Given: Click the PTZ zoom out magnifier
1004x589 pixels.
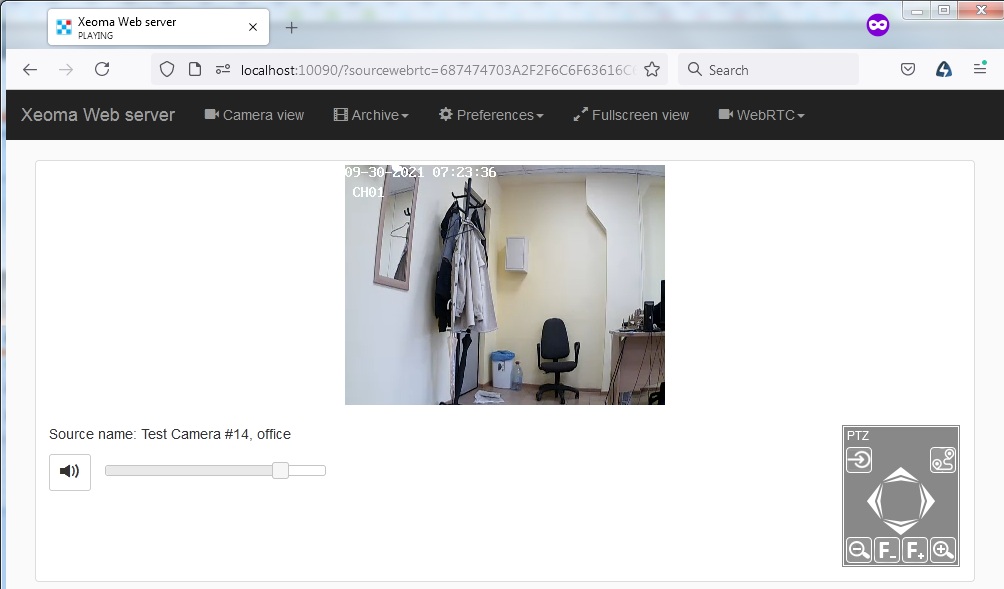Looking at the screenshot, I should coord(859,550).
